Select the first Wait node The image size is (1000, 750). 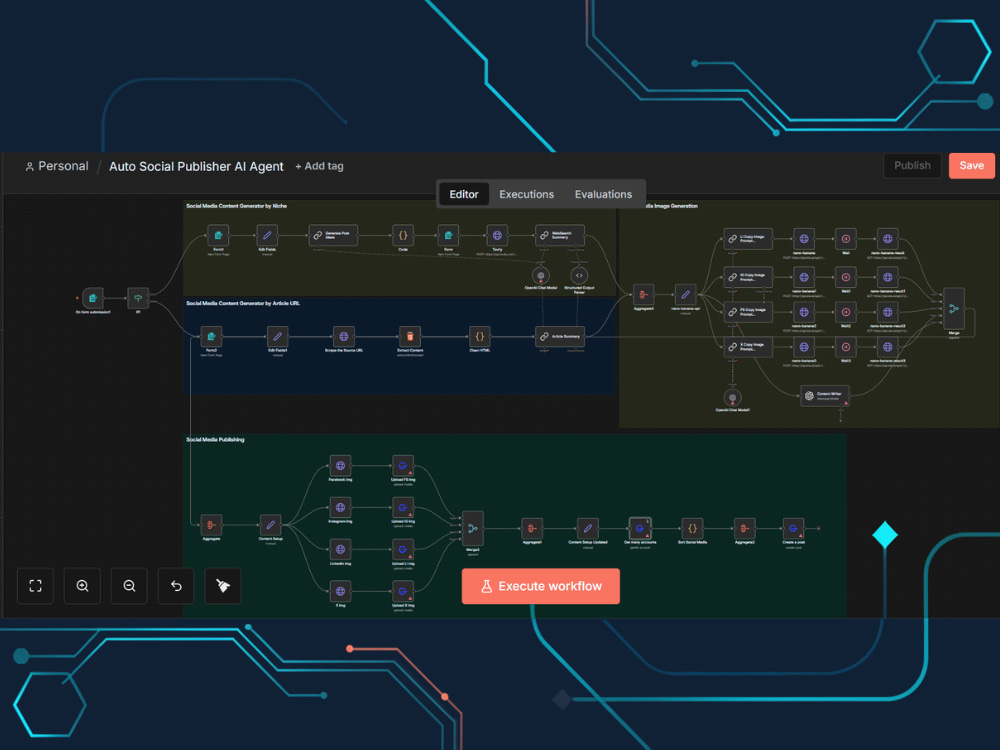click(x=846, y=239)
